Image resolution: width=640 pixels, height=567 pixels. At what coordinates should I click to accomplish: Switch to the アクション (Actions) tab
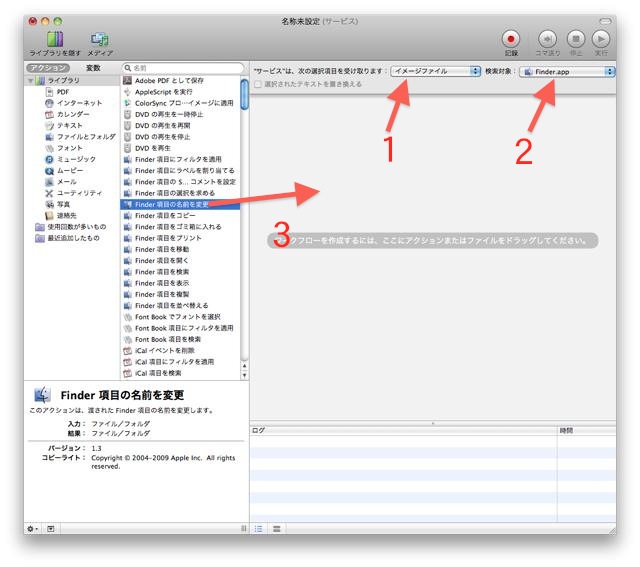click(x=49, y=68)
